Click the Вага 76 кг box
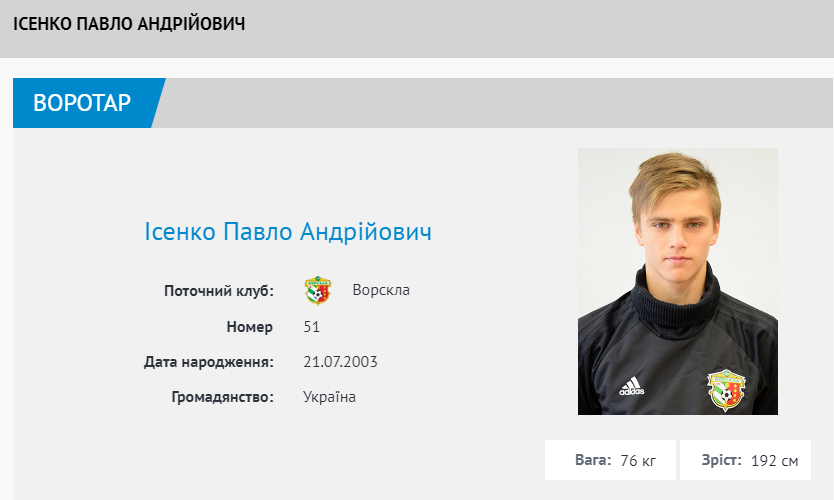Screen dimensions: 834x500 610,460
